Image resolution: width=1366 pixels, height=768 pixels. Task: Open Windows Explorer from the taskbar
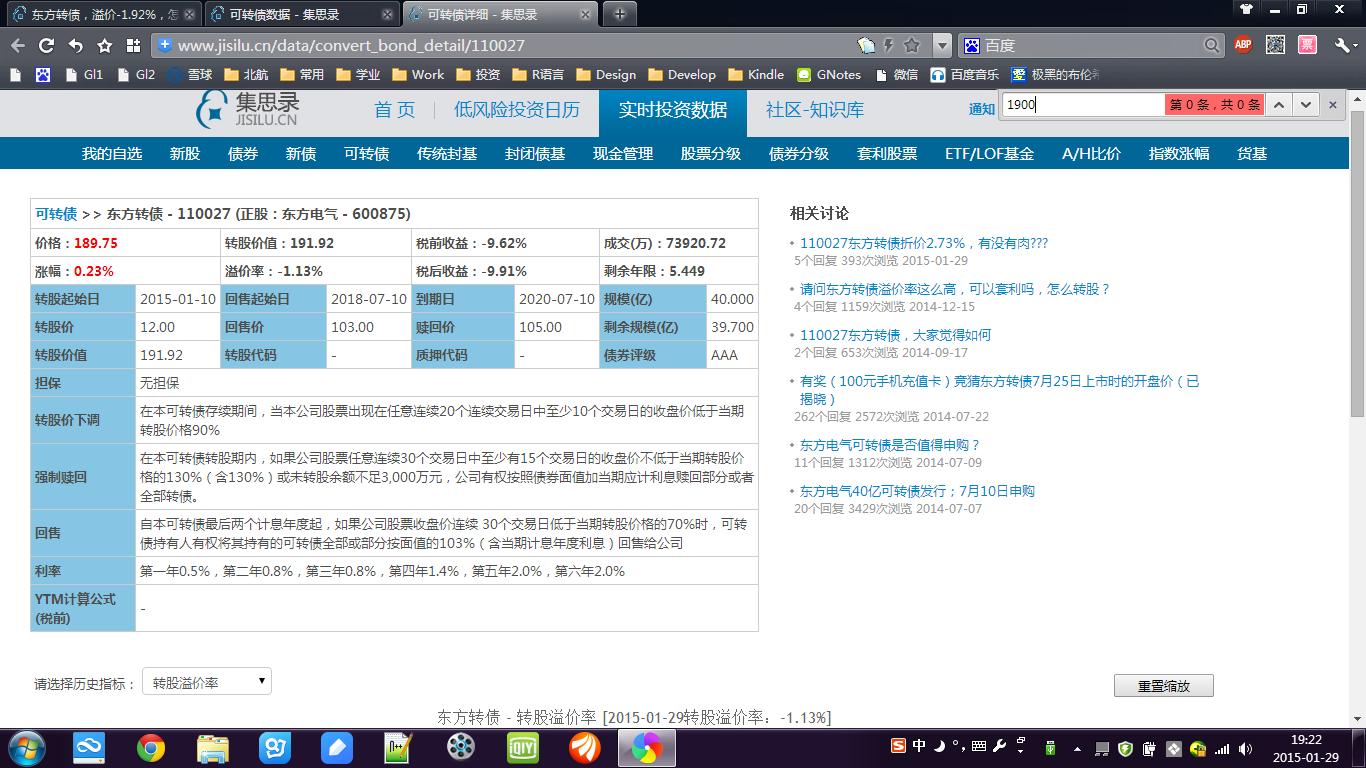(x=213, y=748)
